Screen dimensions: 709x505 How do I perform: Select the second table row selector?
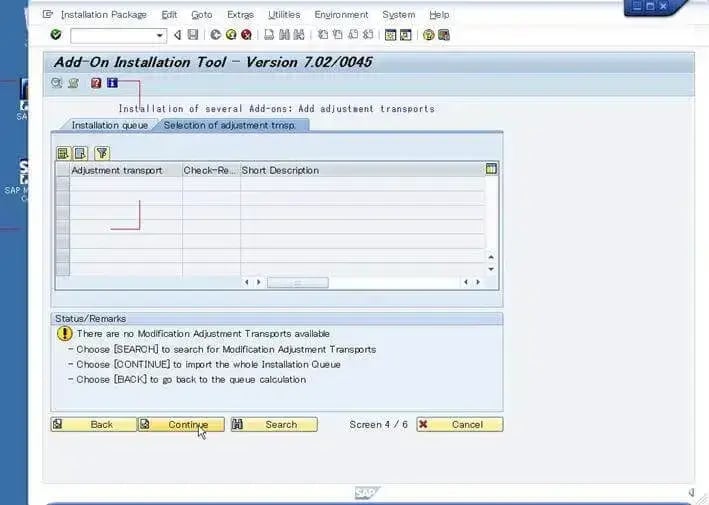[63, 198]
